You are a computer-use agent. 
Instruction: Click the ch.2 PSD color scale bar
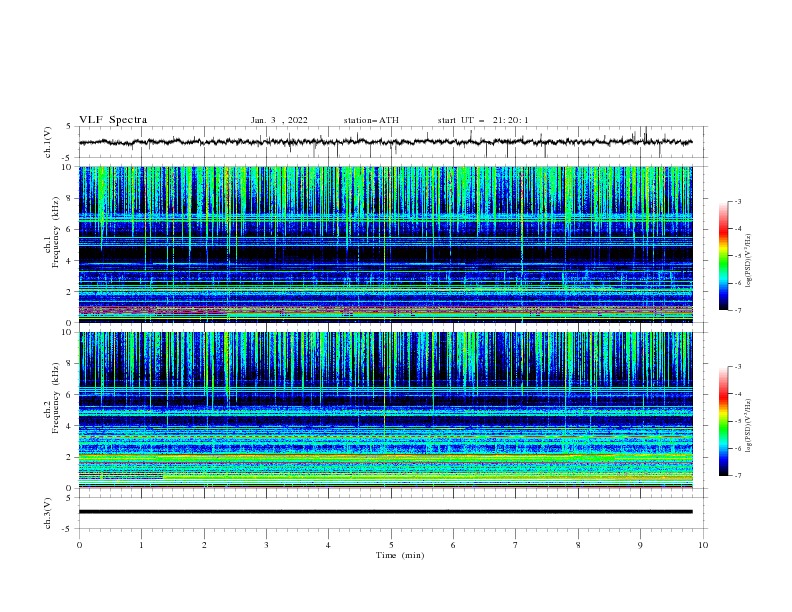pyautogui.click(x=723, y=421)
